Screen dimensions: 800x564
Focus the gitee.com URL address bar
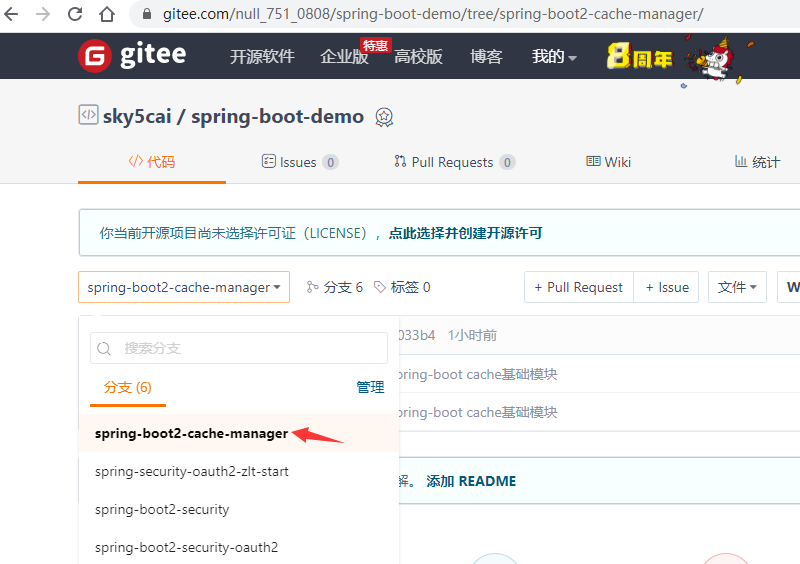tap(433, 14)
